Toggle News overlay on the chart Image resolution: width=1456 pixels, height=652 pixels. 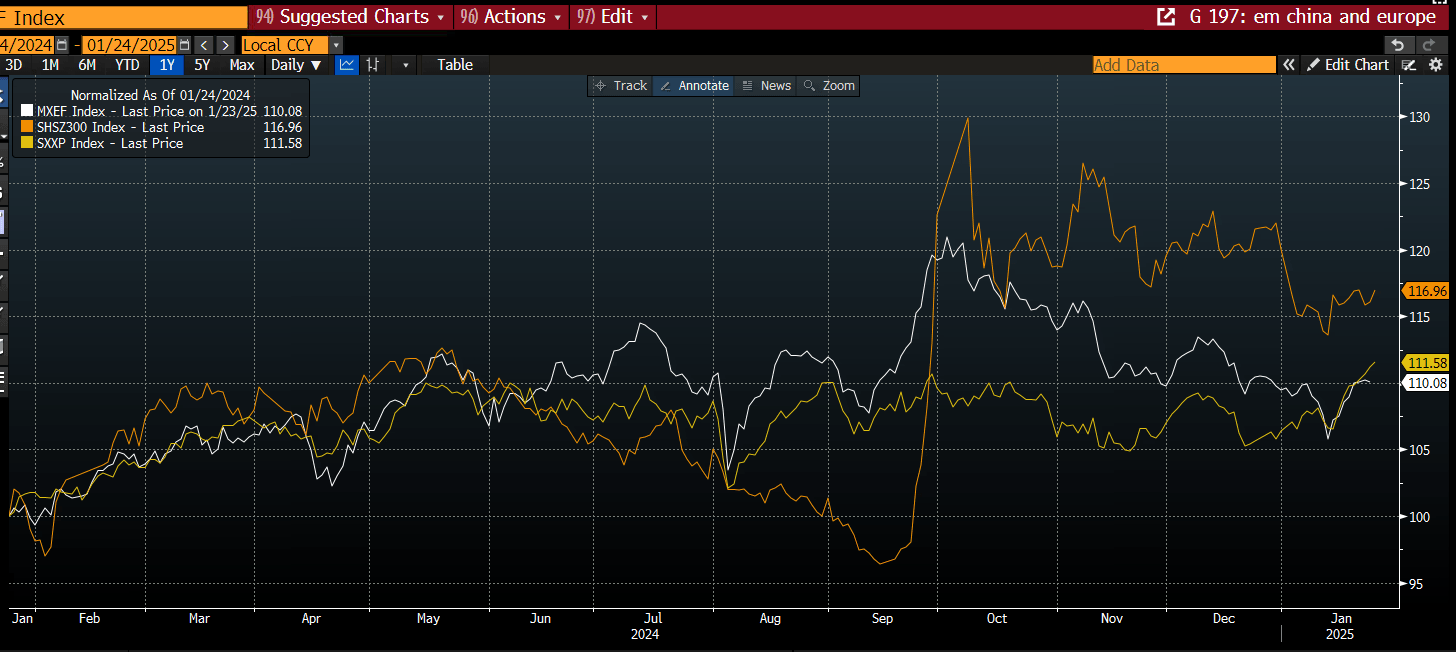click(x=766, y=86)
